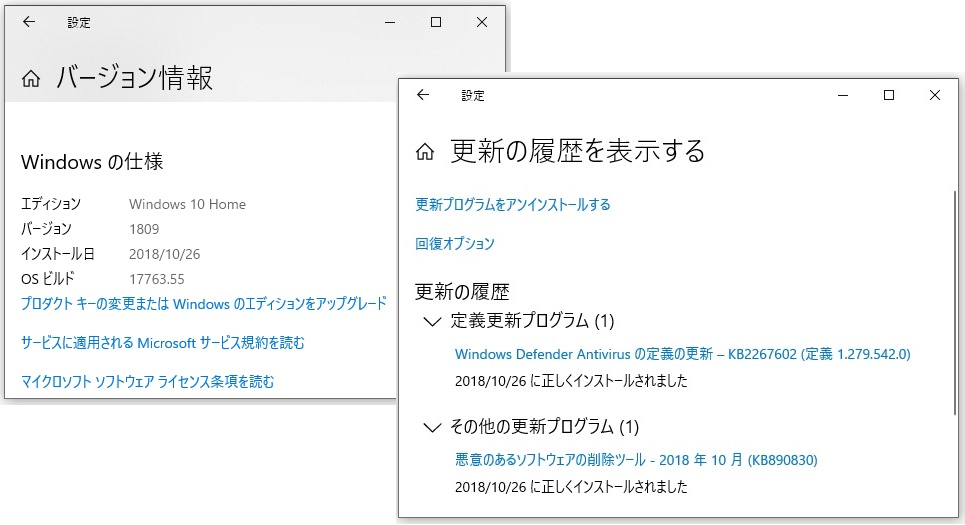This screenshot has height=525, width=965.
Task: Click the プロダクト キーの変更 or edition upgrade link
Action: 203,303
